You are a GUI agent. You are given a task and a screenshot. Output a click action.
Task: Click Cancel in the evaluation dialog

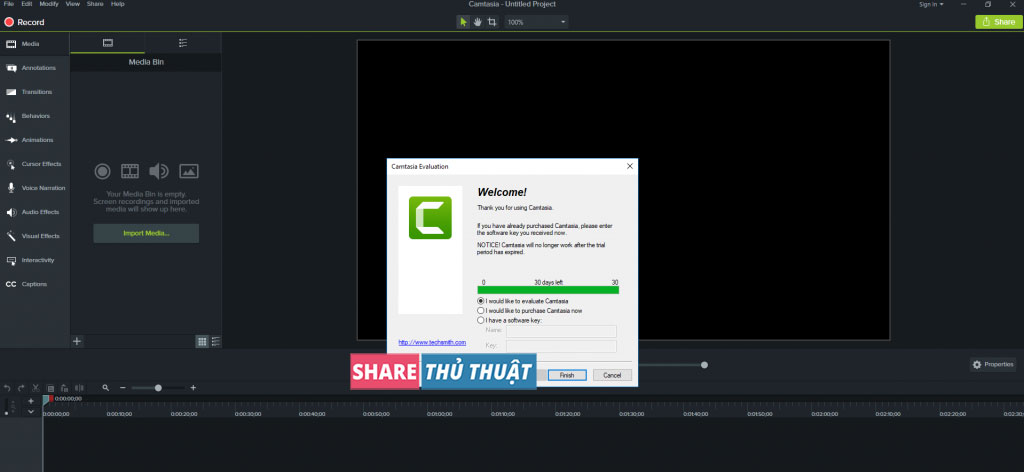(x=612, y=375)
